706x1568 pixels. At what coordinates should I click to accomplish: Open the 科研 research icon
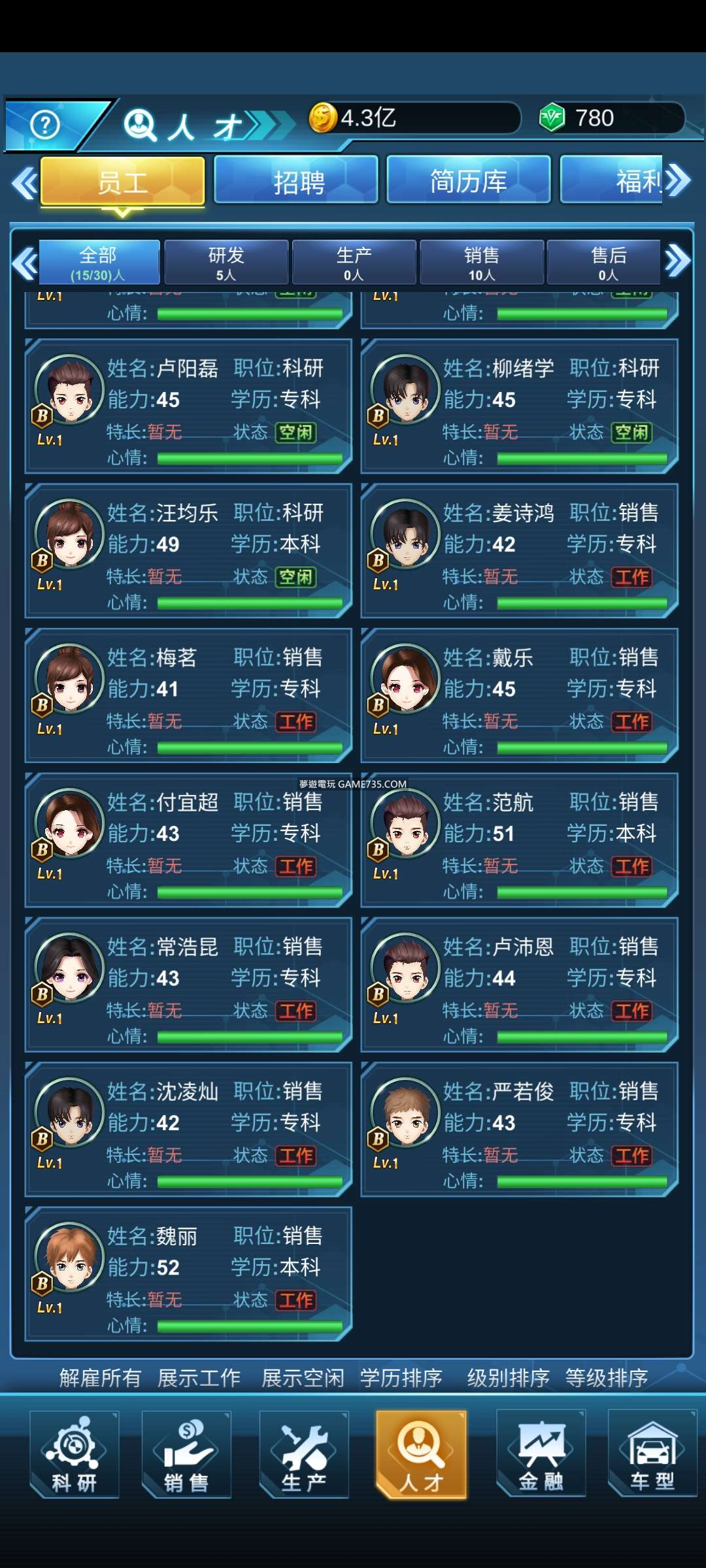click(75, 1454)
